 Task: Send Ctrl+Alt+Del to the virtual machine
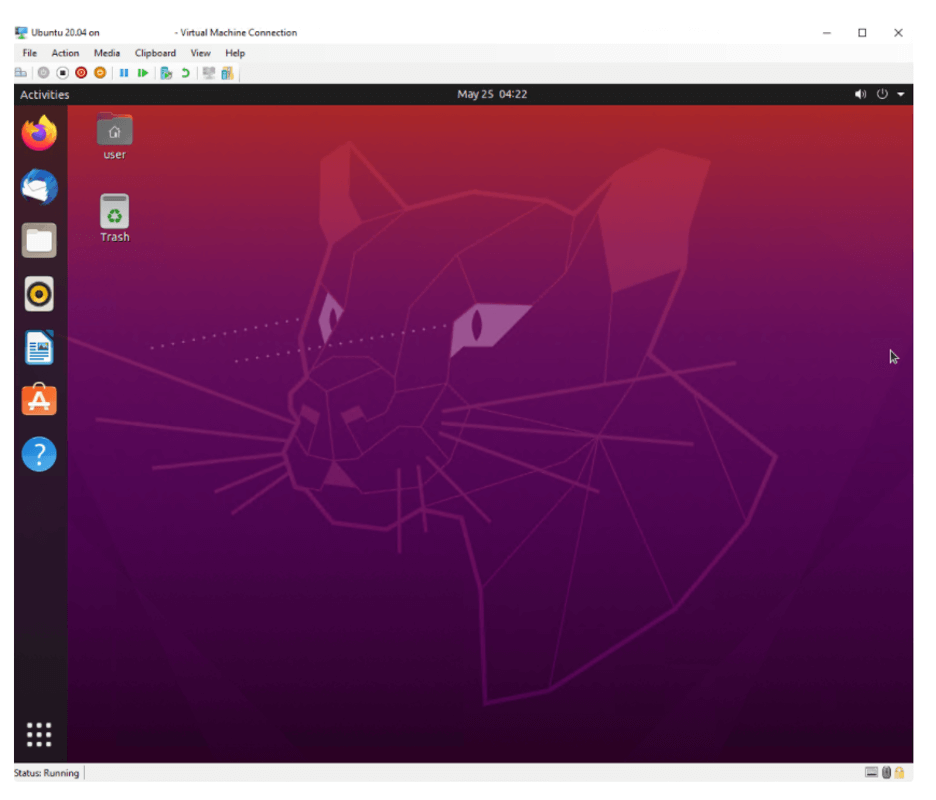click(20, 72)
